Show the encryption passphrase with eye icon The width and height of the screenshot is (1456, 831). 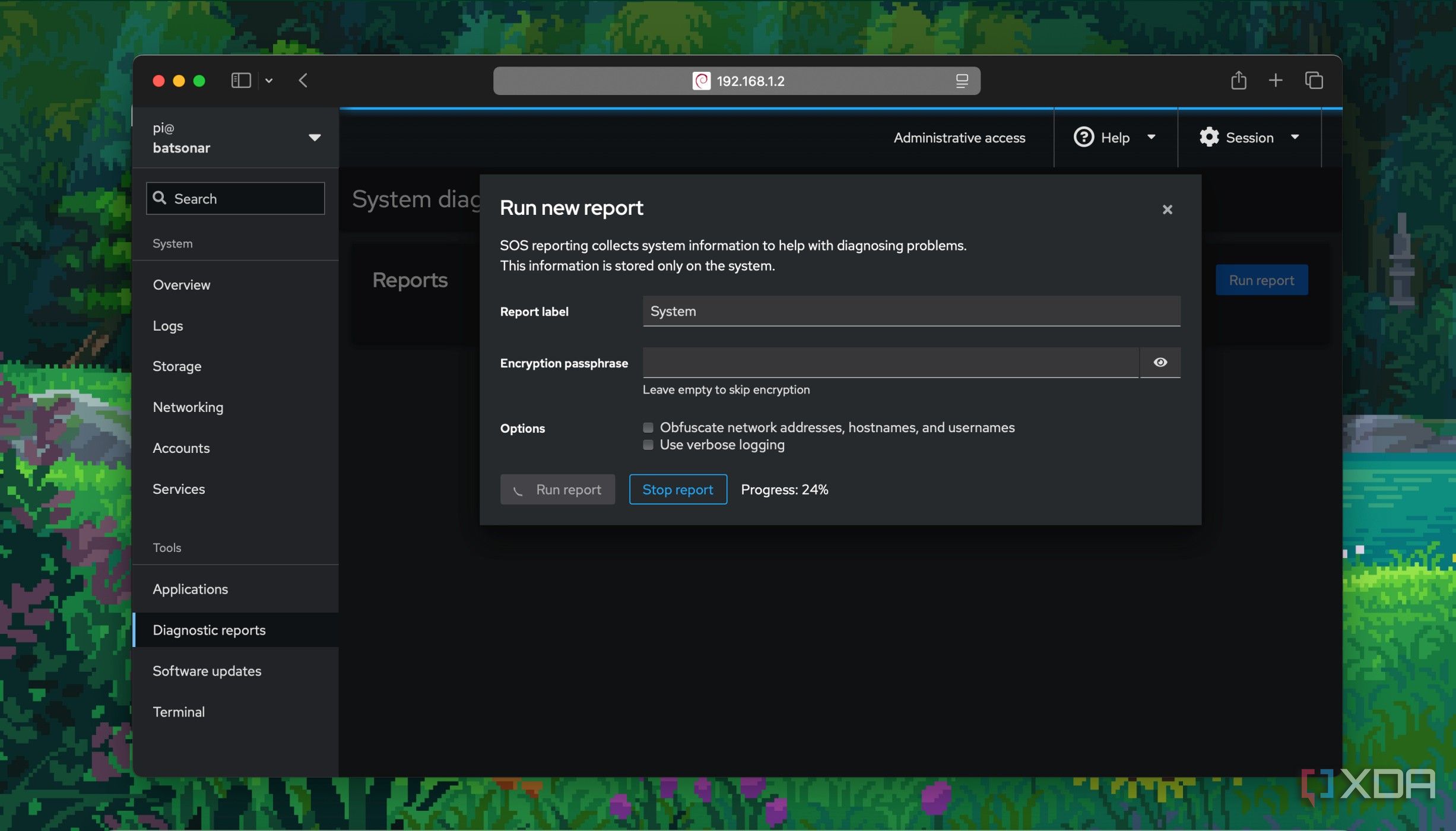(x=1160, y=362)
